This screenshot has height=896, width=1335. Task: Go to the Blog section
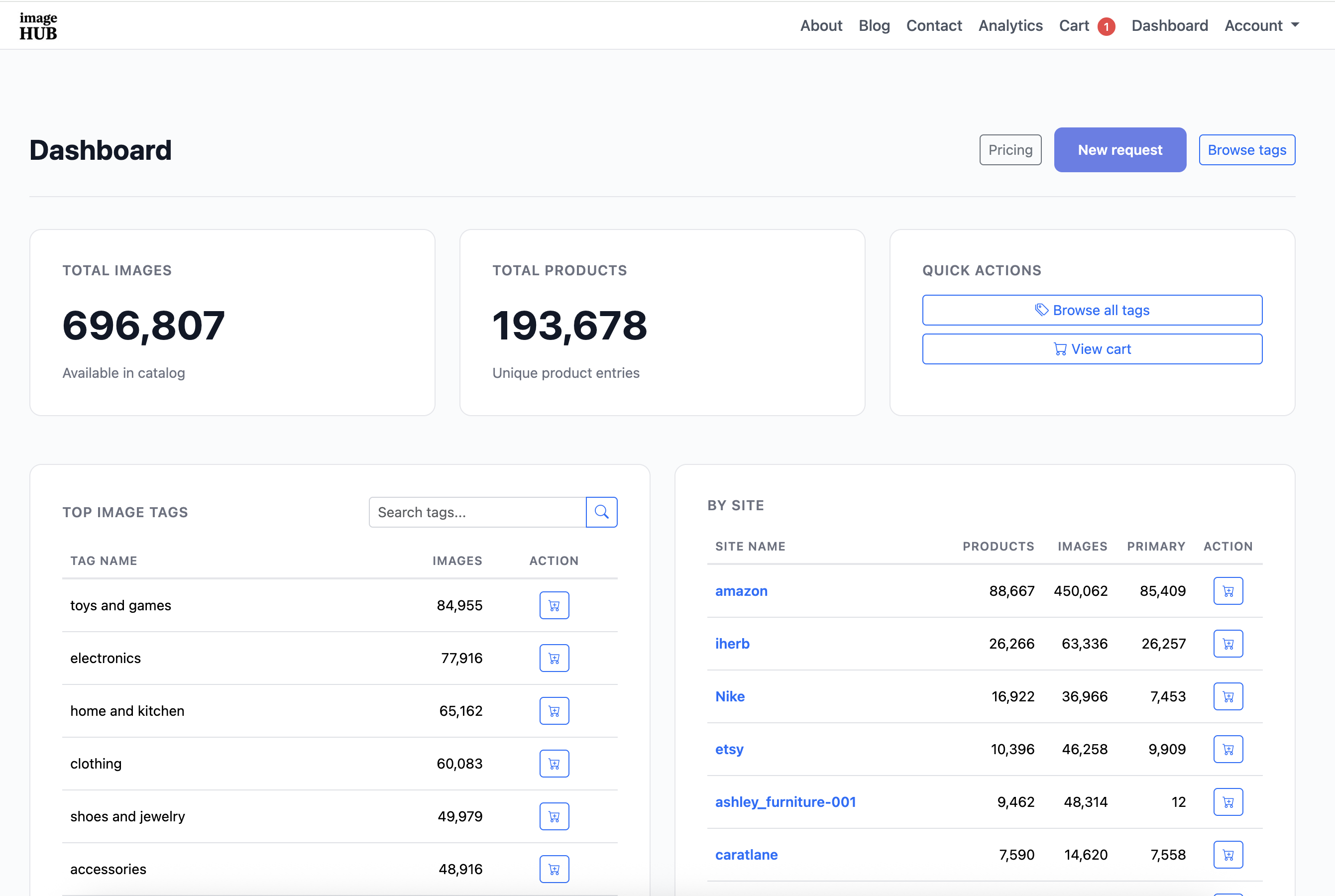(x=874, y=25)
